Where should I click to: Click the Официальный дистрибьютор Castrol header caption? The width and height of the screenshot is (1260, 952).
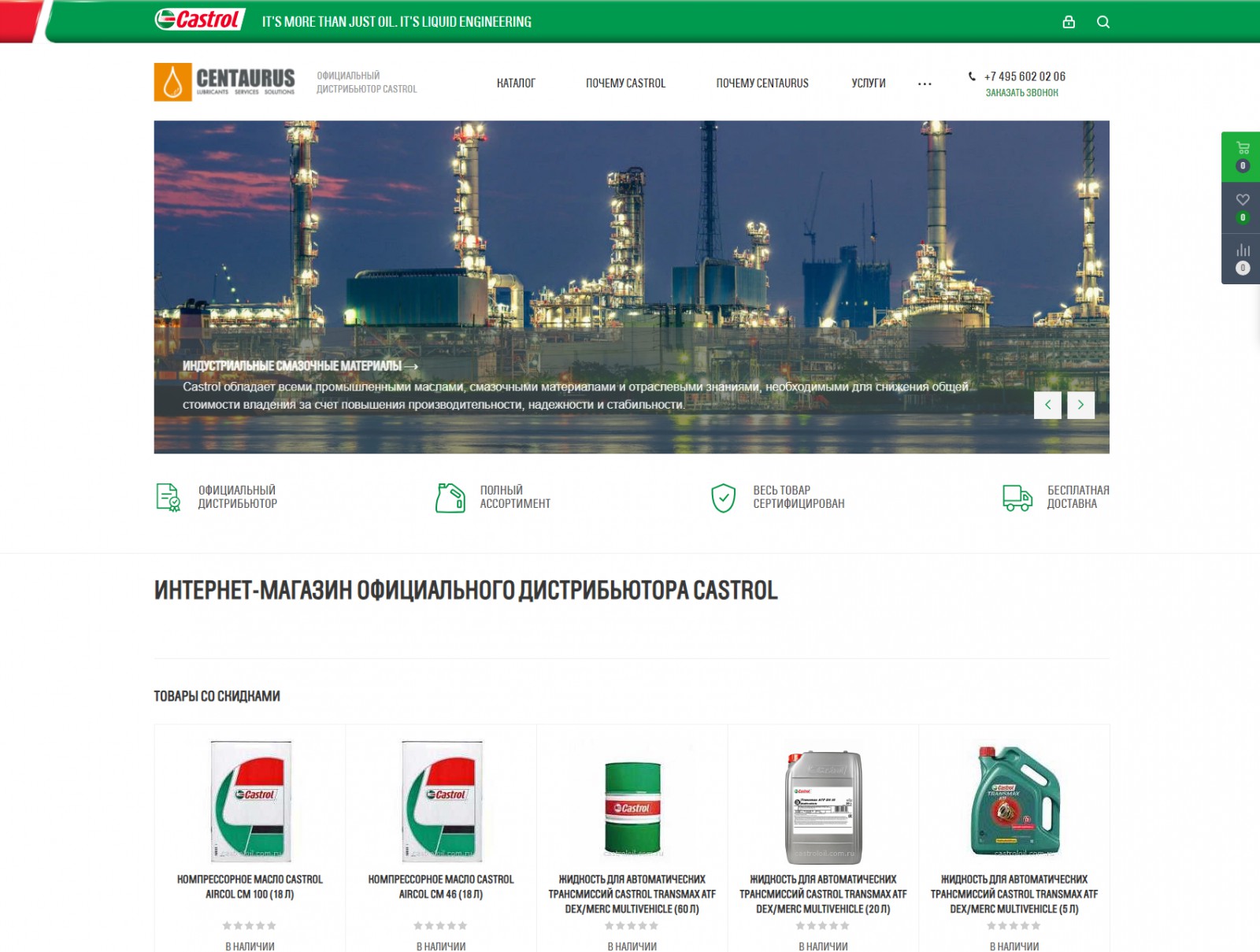(x=367, y=82)
